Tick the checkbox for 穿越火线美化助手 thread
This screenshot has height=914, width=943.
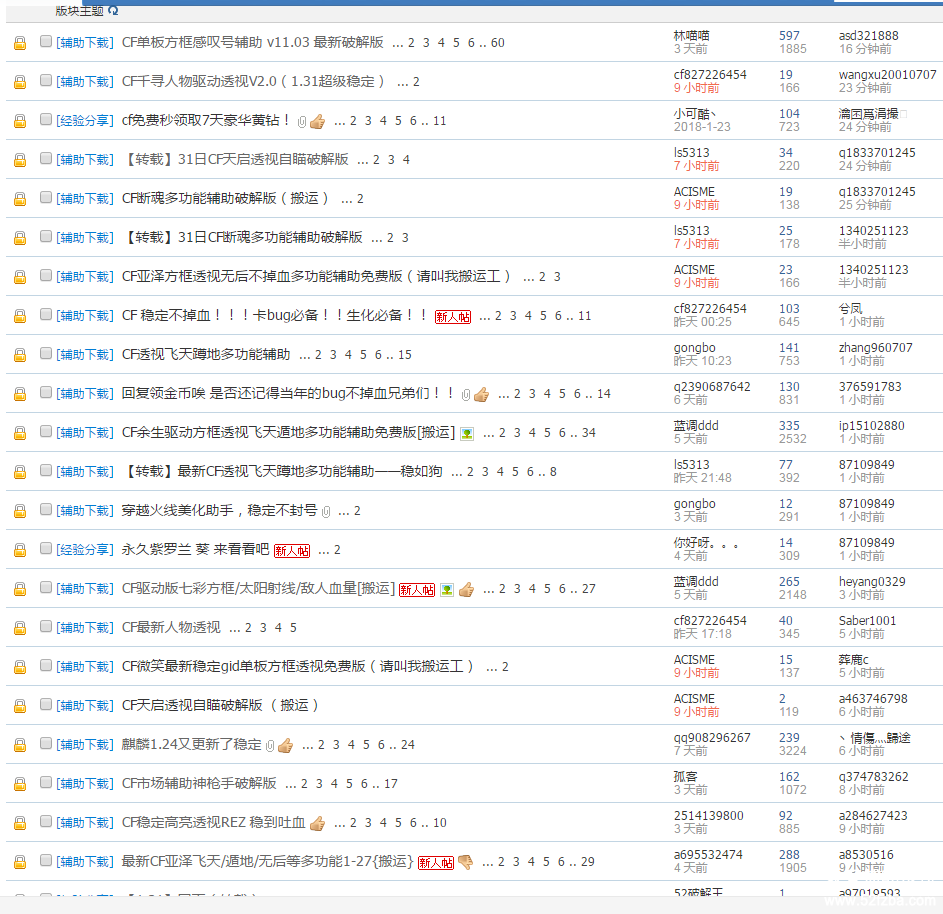point(46,509)
